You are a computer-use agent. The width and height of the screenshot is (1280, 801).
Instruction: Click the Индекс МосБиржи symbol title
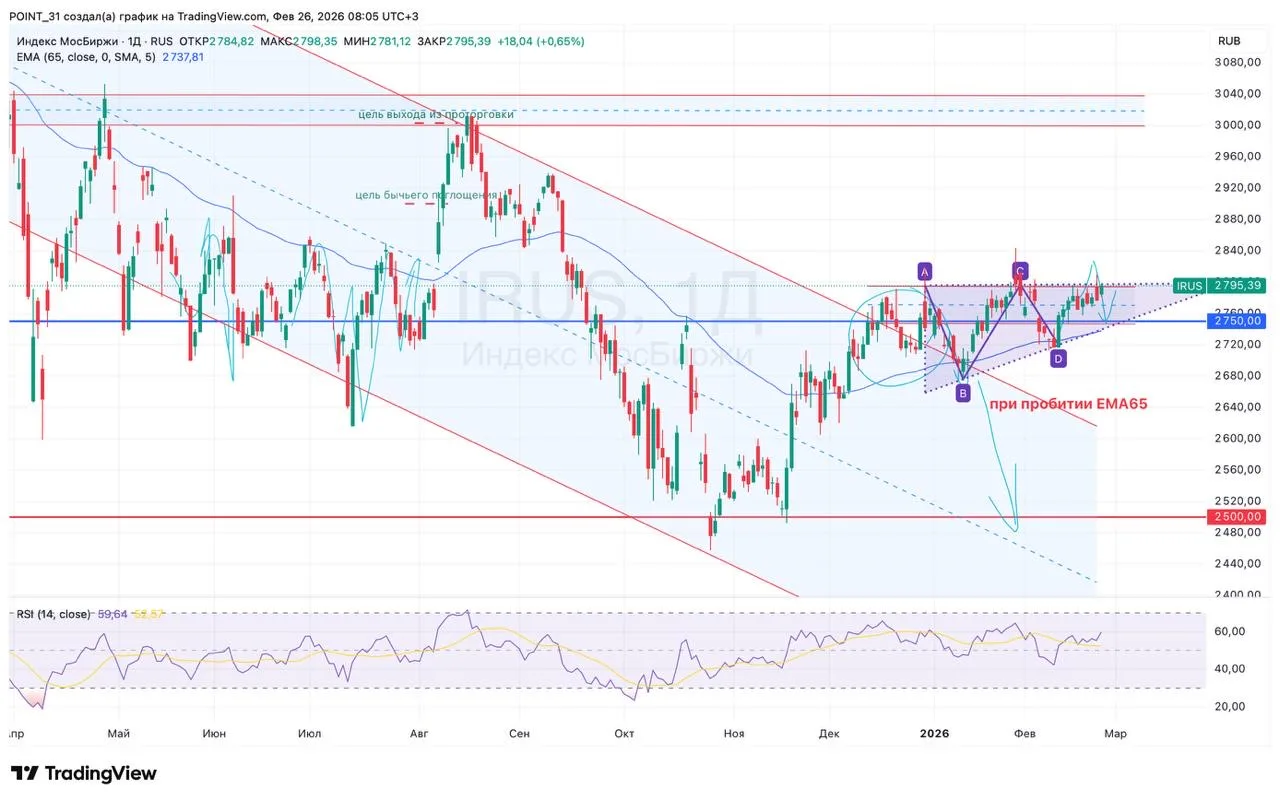(x=67, y=42)
